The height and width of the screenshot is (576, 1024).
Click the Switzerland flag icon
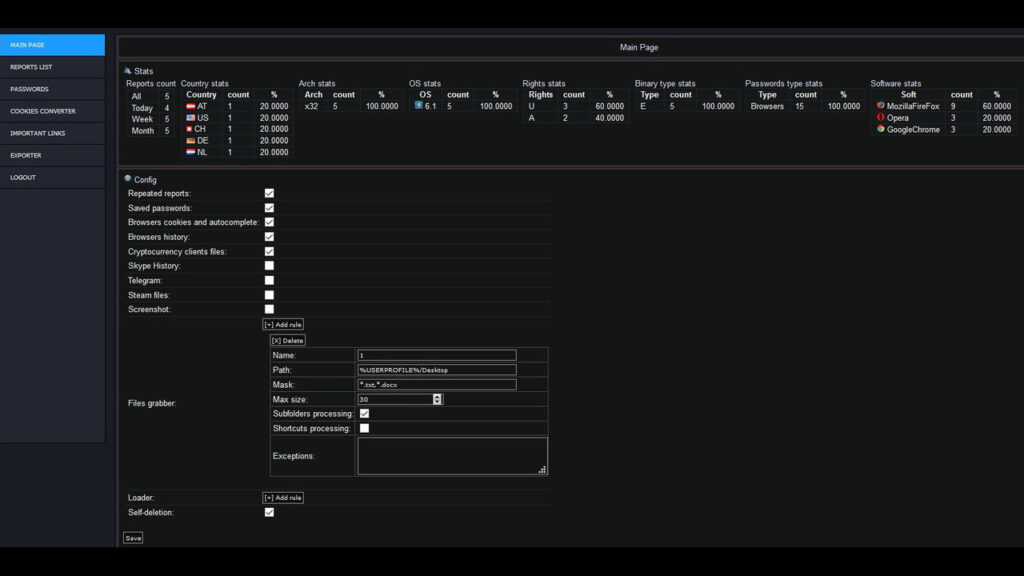(189, 129)
